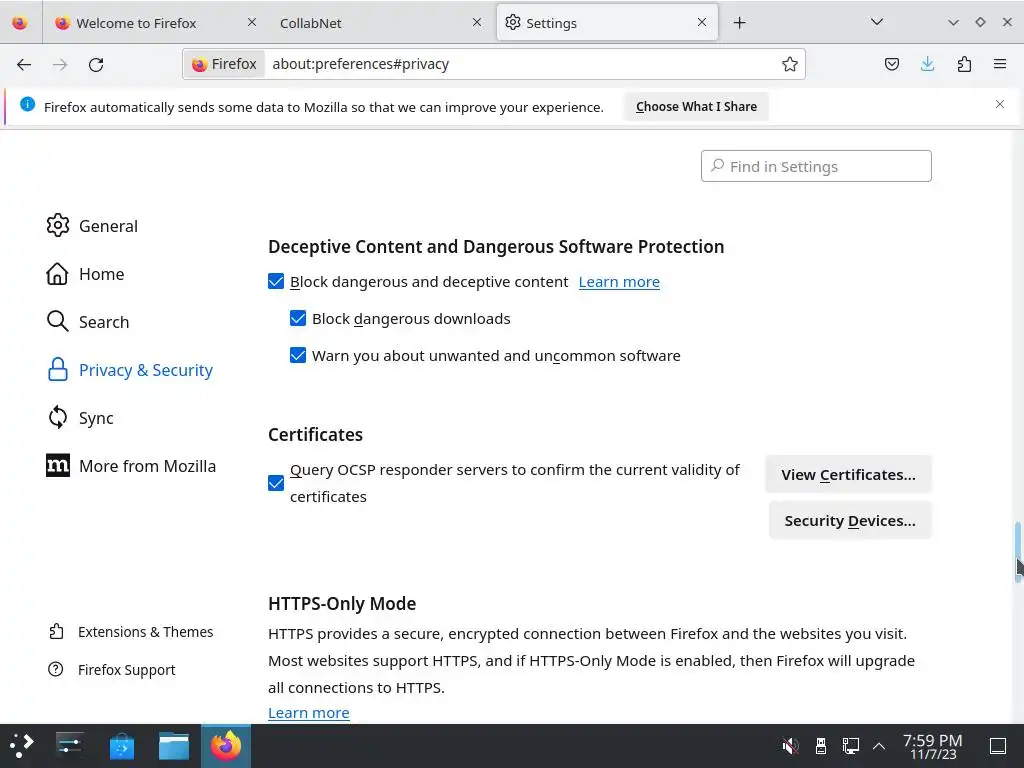1024x768 pixels.
Task: Open the Save to Pocket icon
Action: coord(892,64)
